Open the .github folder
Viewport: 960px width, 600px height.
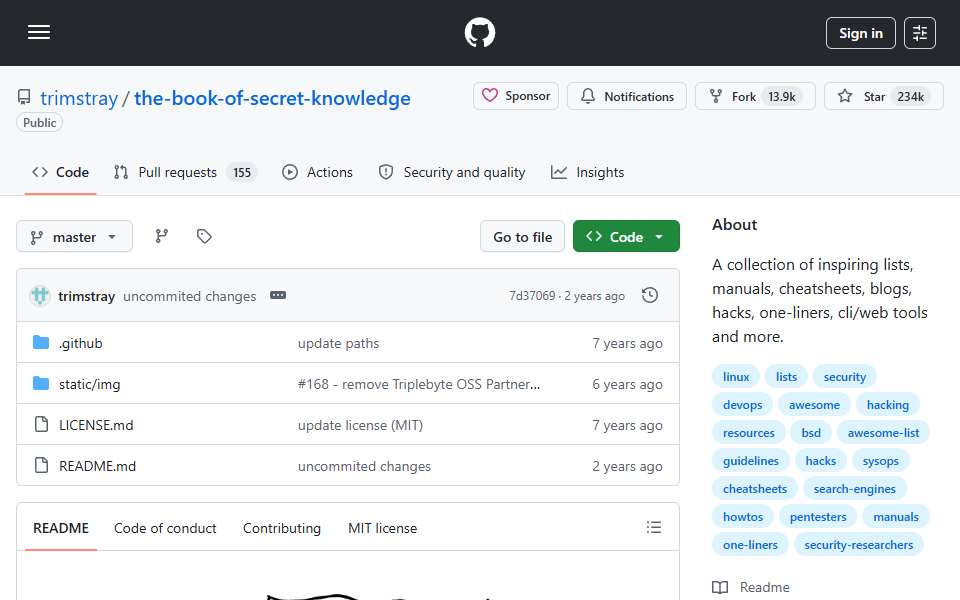pyautogui.click(x=81, y=343)
